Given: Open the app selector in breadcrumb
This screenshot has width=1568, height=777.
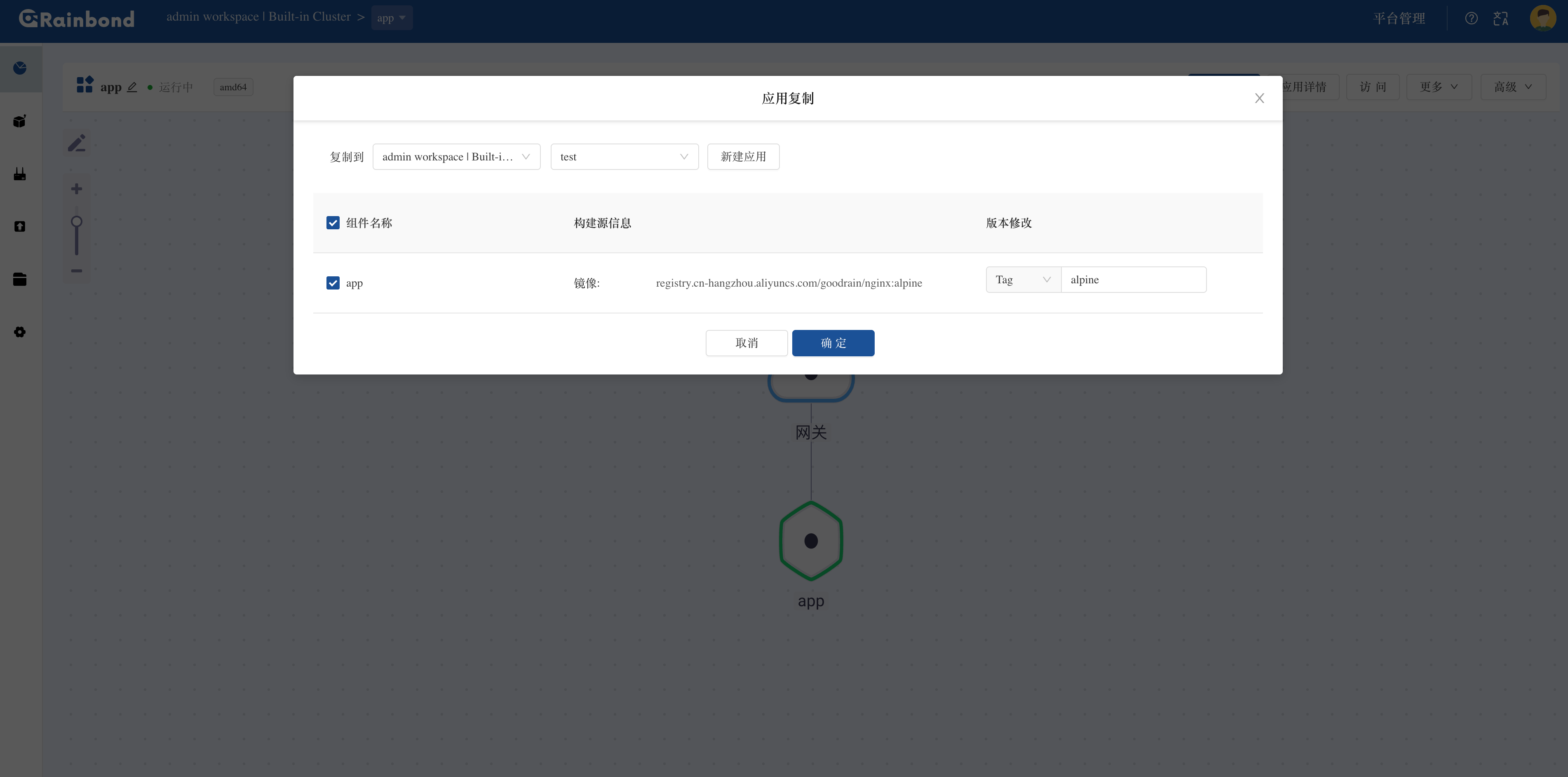Looking at the screenshot, I should [392, 18].
